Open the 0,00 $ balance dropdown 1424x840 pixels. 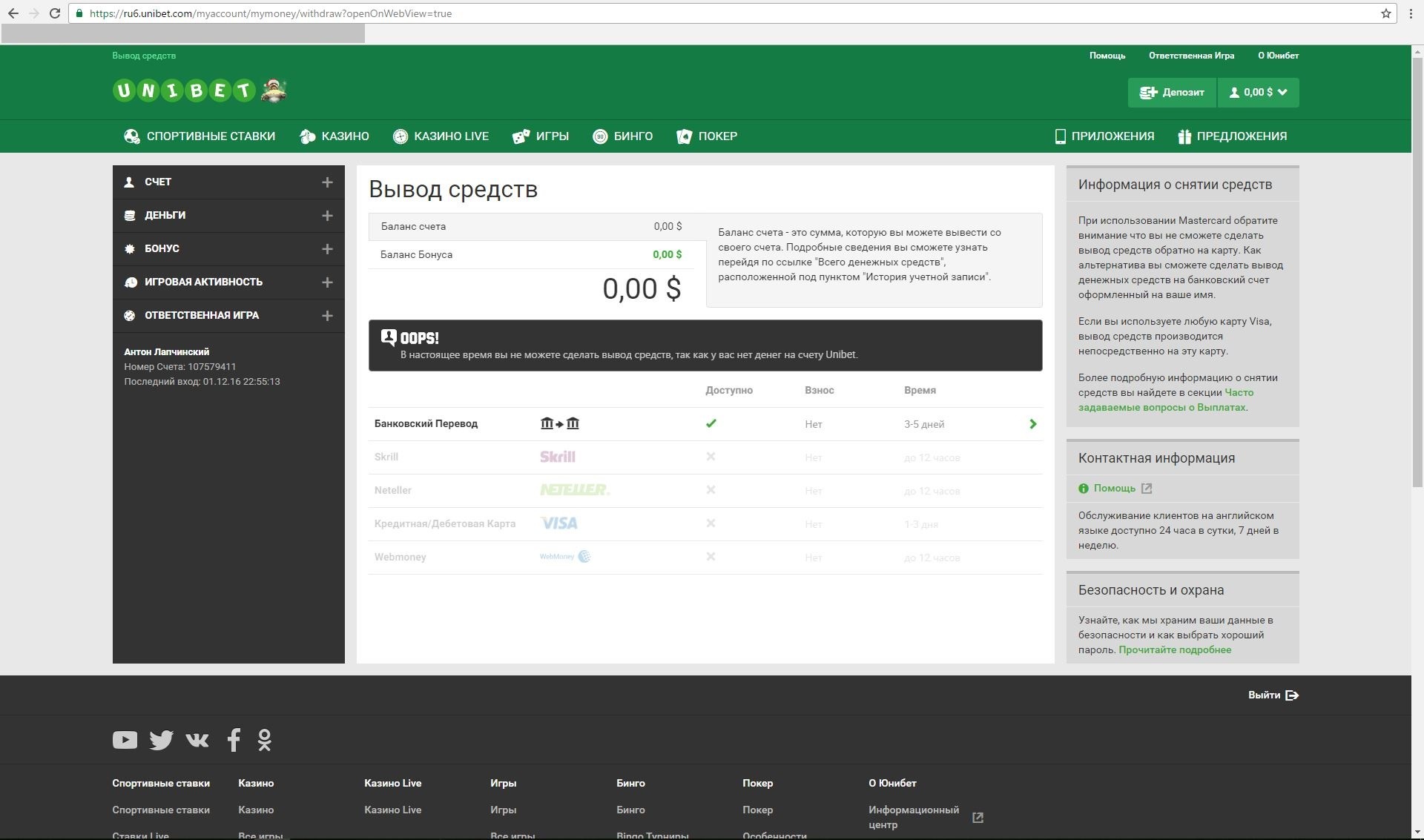pos(1259,93)
